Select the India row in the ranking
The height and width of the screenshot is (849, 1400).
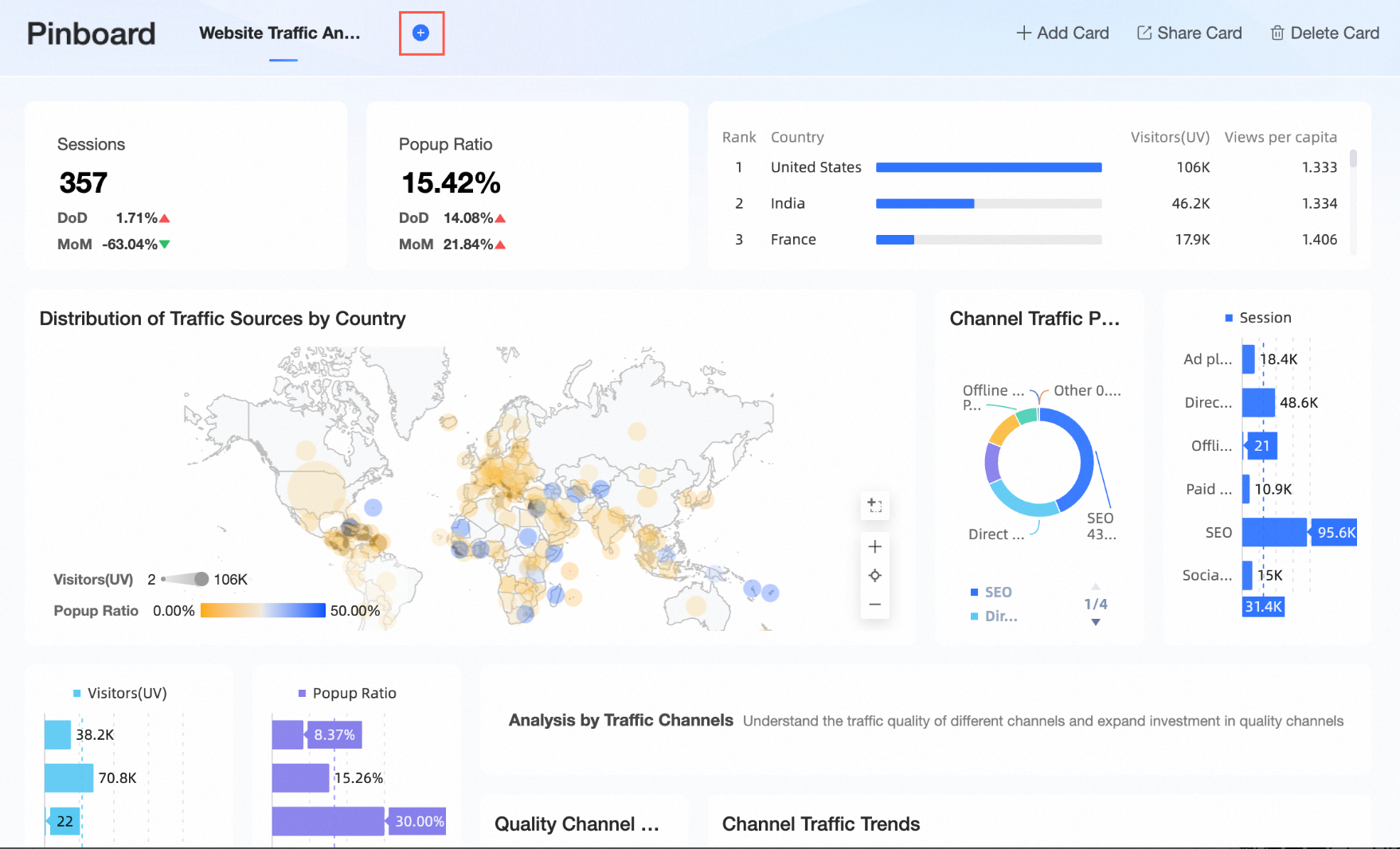click(x=1030, y=203)
